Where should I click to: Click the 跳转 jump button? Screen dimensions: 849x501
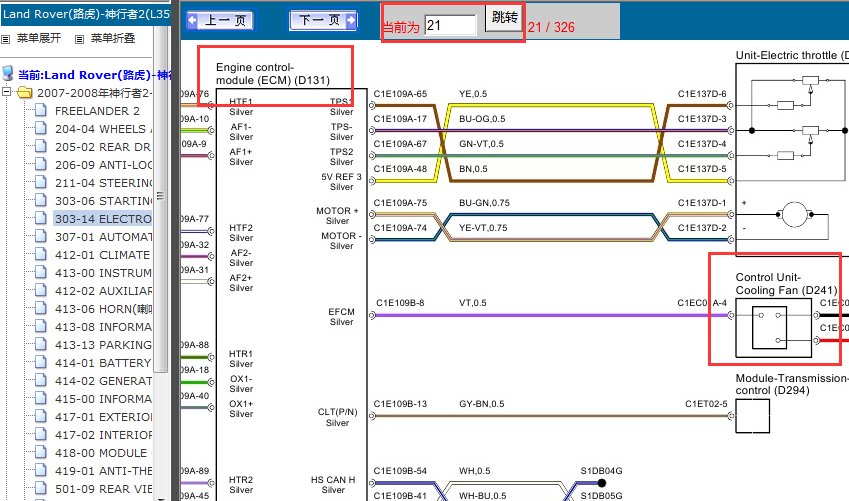click(x=504, y=17)
